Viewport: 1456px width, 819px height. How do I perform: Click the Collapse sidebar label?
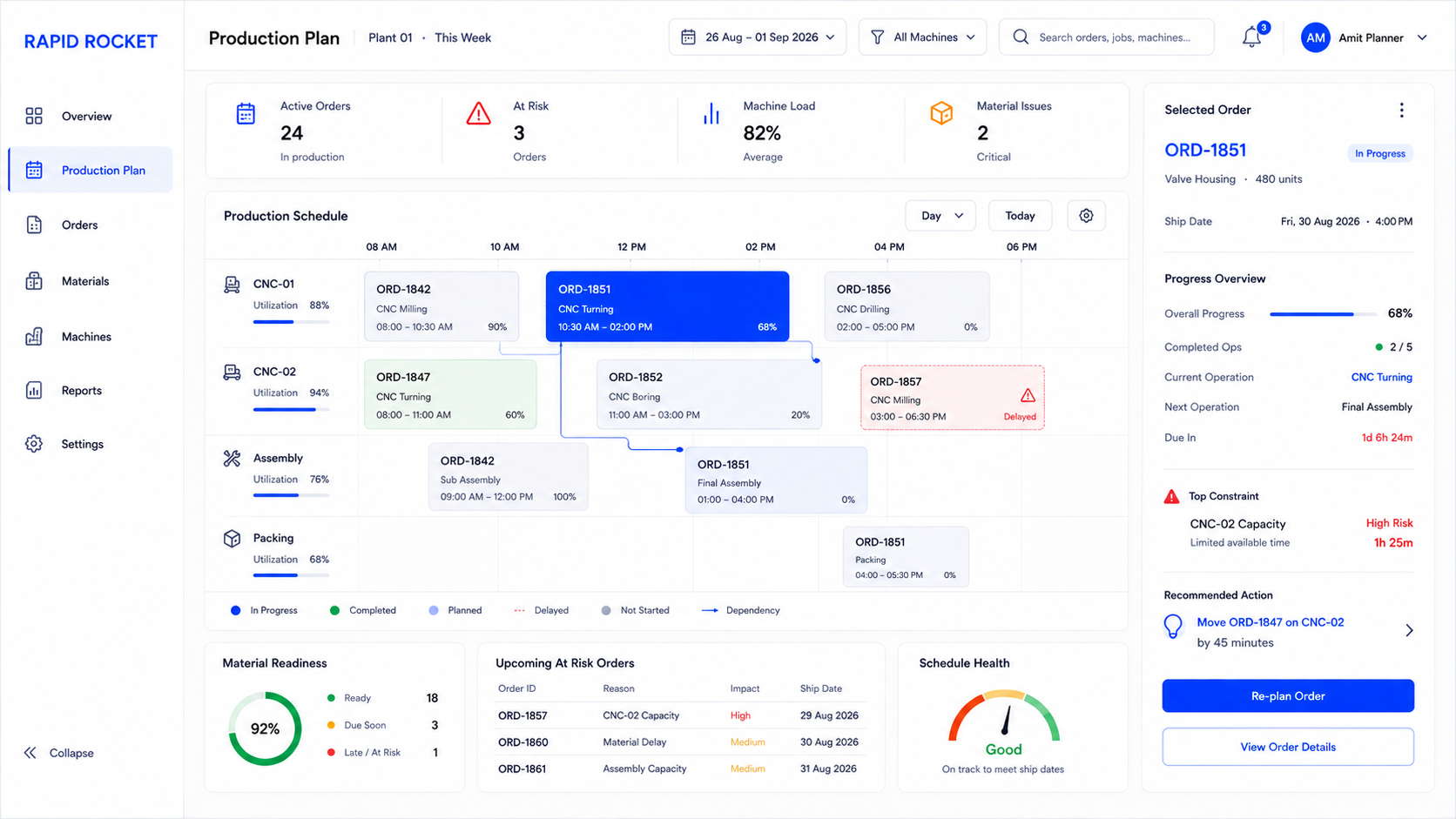pos(71,753)
